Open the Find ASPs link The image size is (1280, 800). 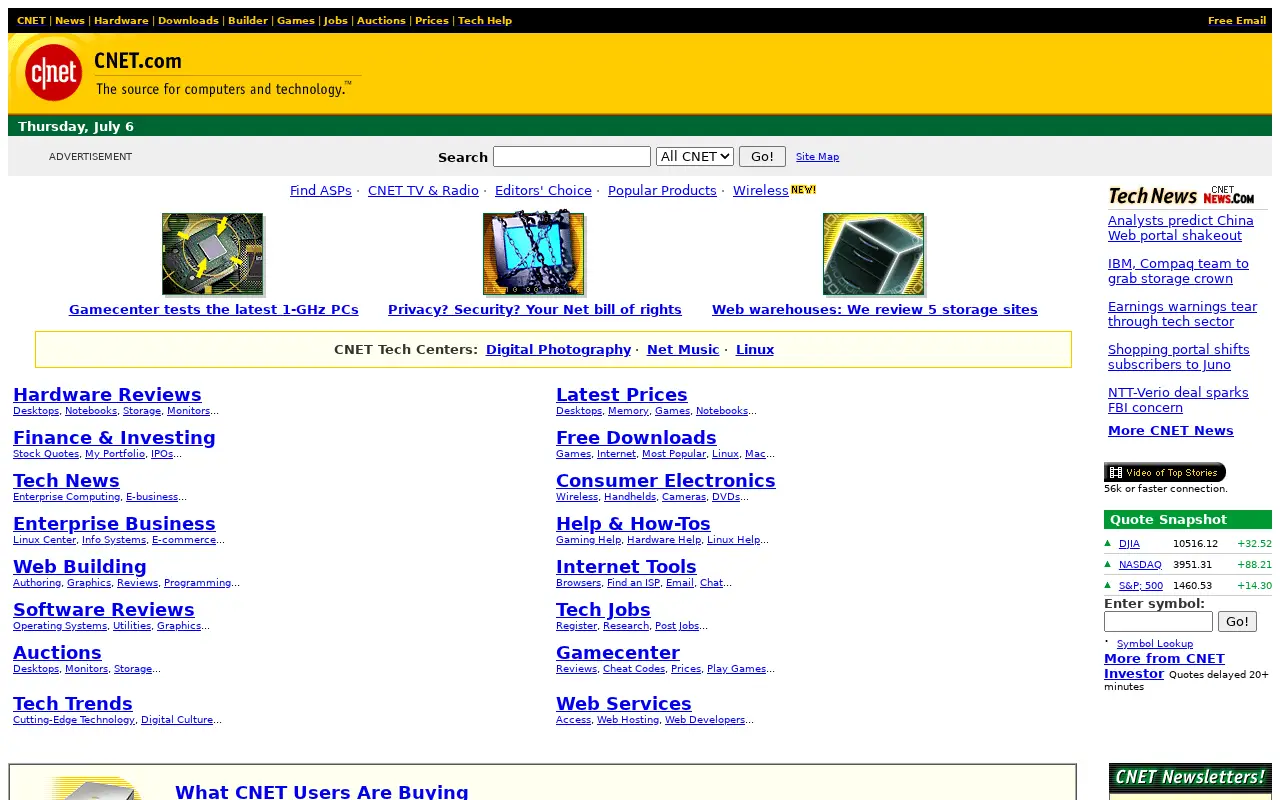pos(321,190)
